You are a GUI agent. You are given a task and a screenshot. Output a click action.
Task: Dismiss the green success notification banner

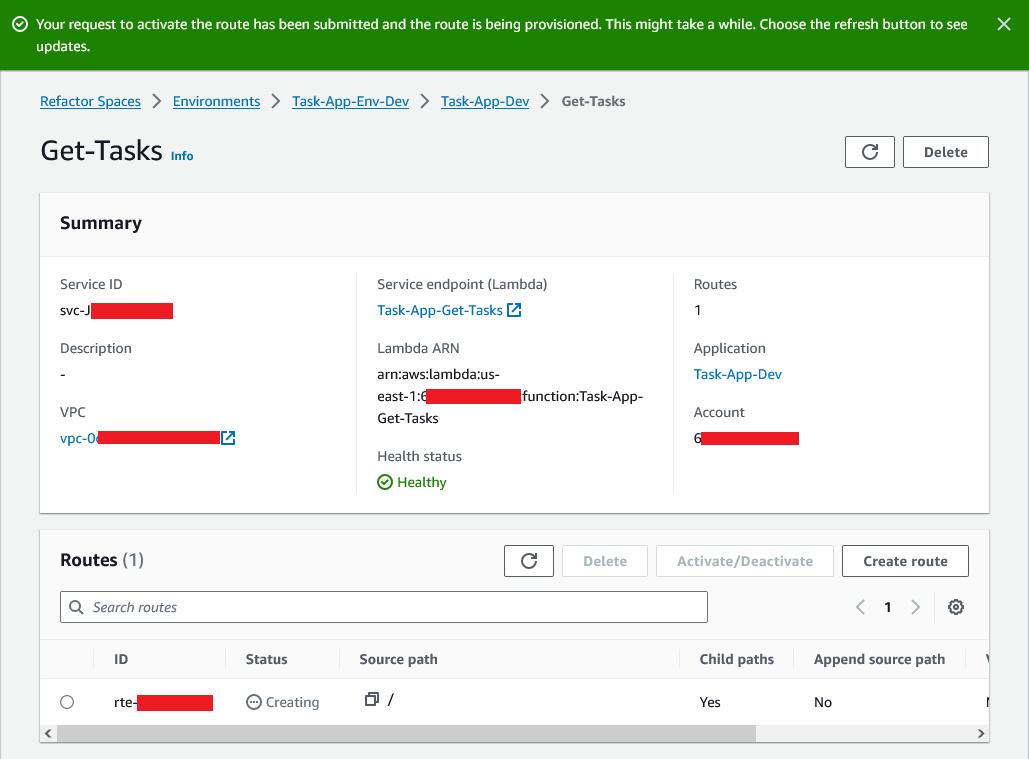[1003, 24]
